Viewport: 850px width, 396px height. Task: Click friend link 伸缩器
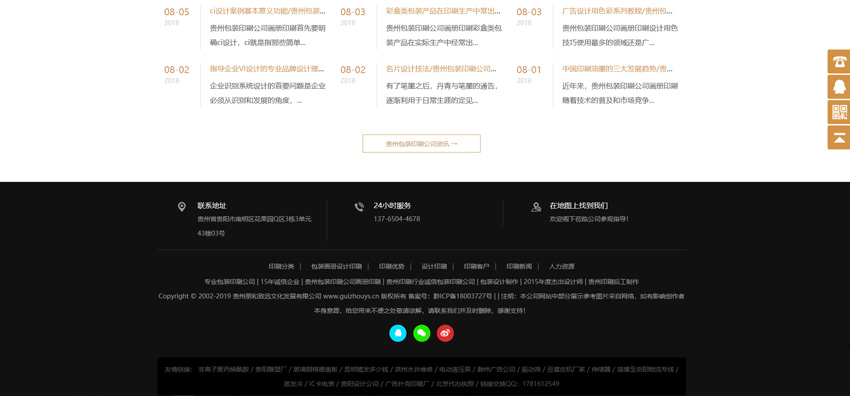(x=601, y=369)
